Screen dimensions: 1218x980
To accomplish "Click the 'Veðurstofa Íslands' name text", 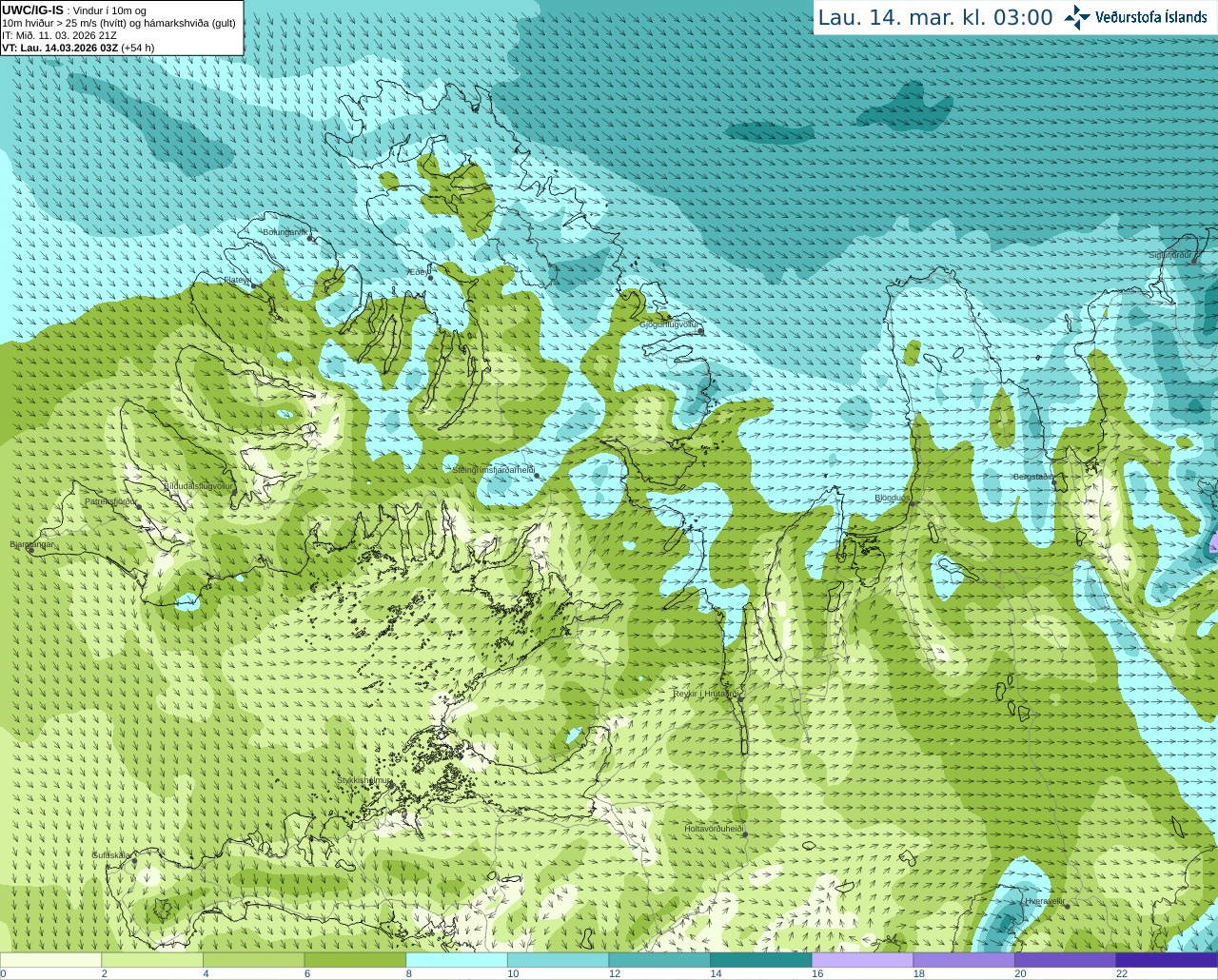I will [1150, 17].
